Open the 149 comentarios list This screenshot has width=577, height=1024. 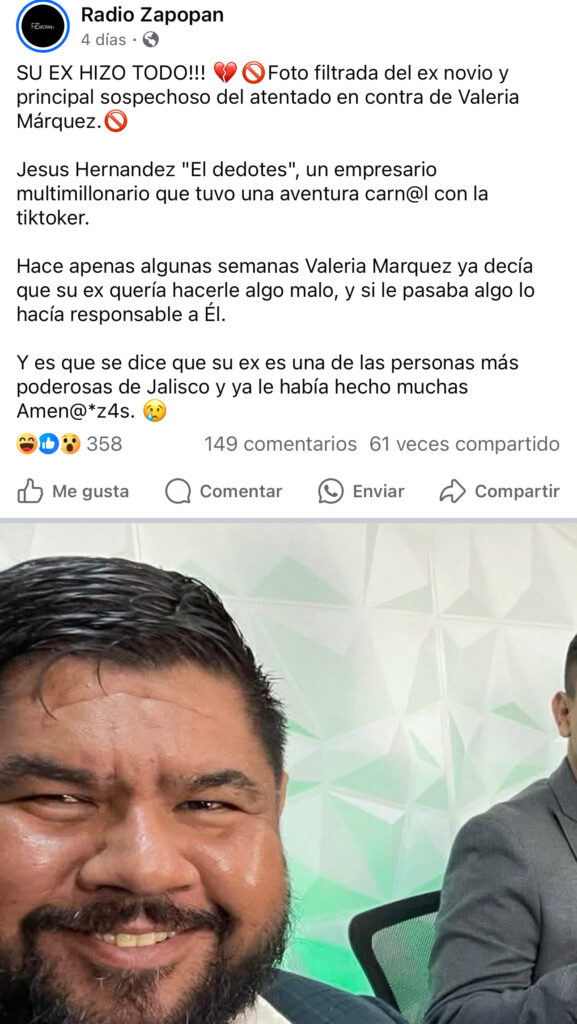281,444
